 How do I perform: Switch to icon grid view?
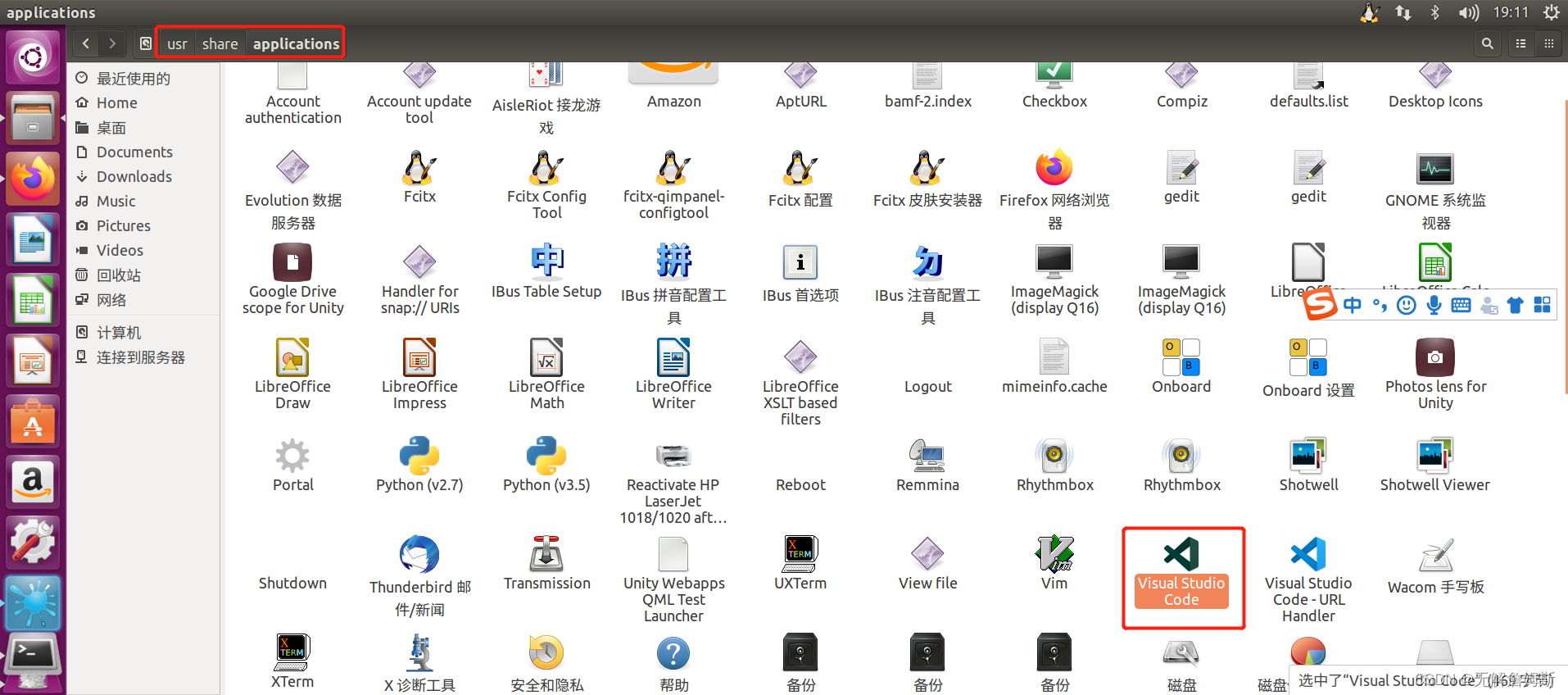(x=1548, y=43)
